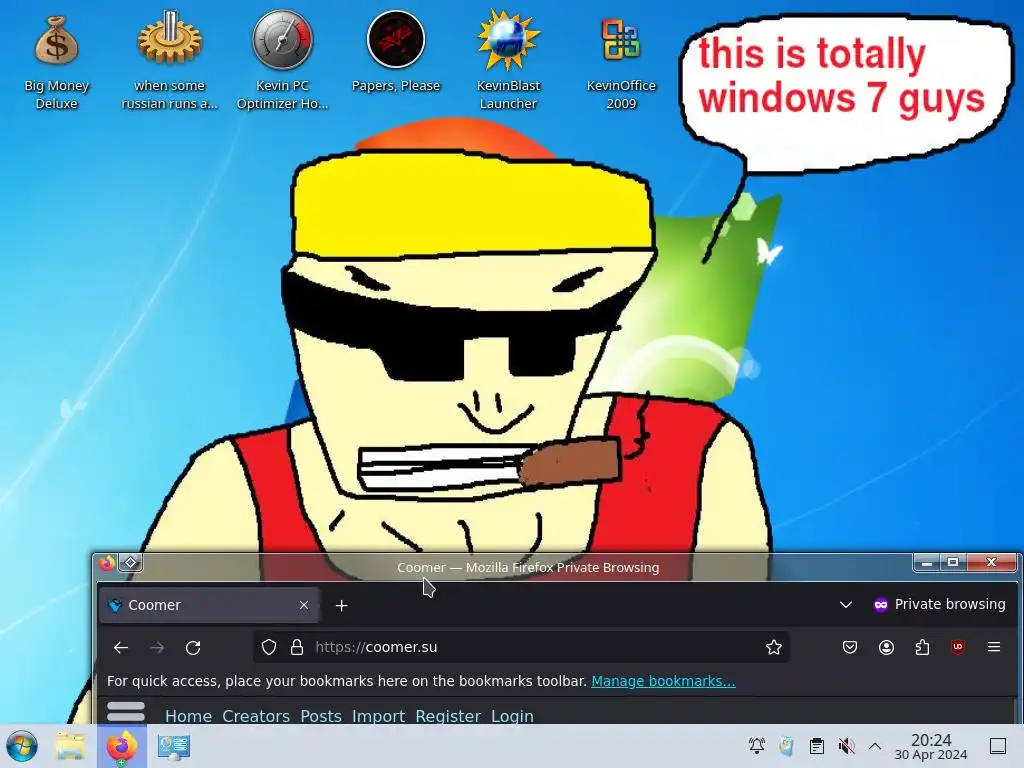Expand the list all tabs dropdown

pyautogui.click(x=846, y=605)
